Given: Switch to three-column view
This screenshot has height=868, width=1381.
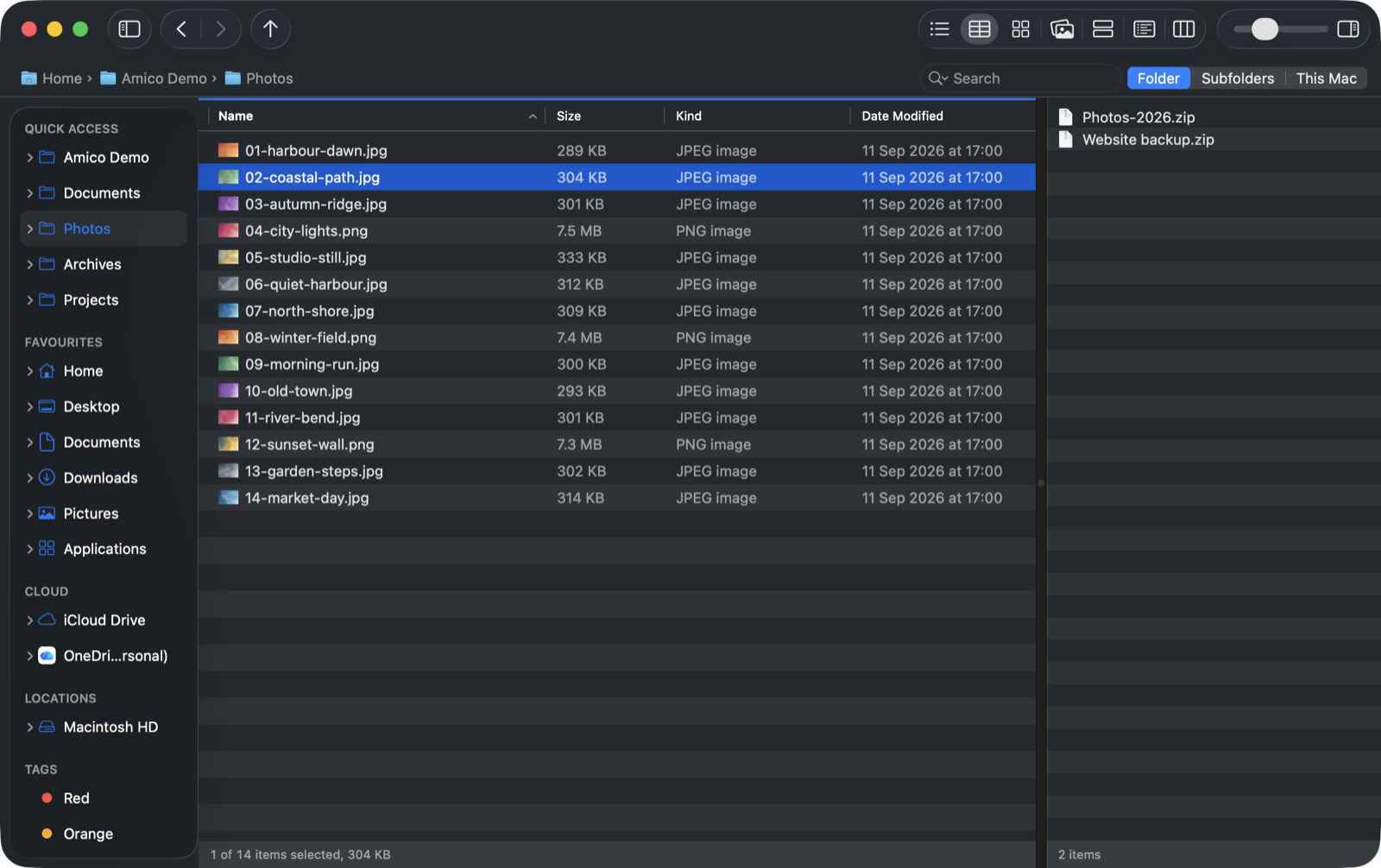Looking at the screenshot, I should 1183,29.
